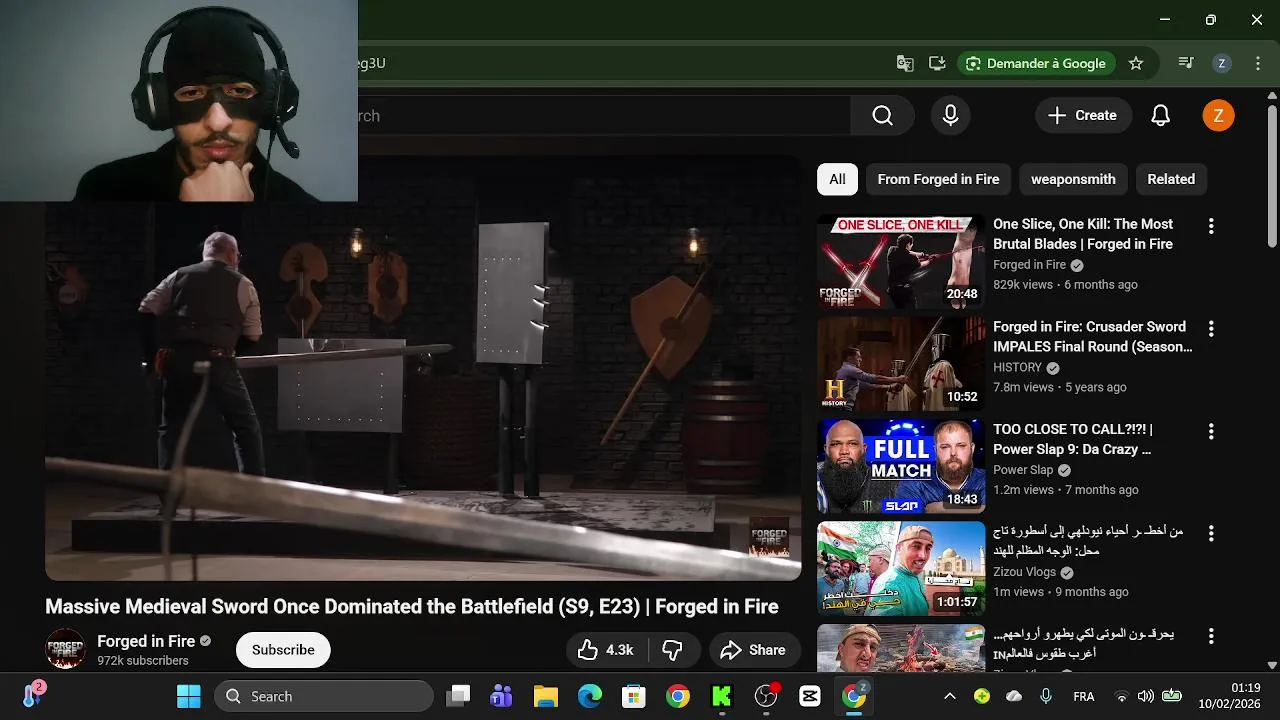The height and width of the screenshot is (720, 1280).
Task: Open Microsoft Teams from taskbar
Action: 501,696
